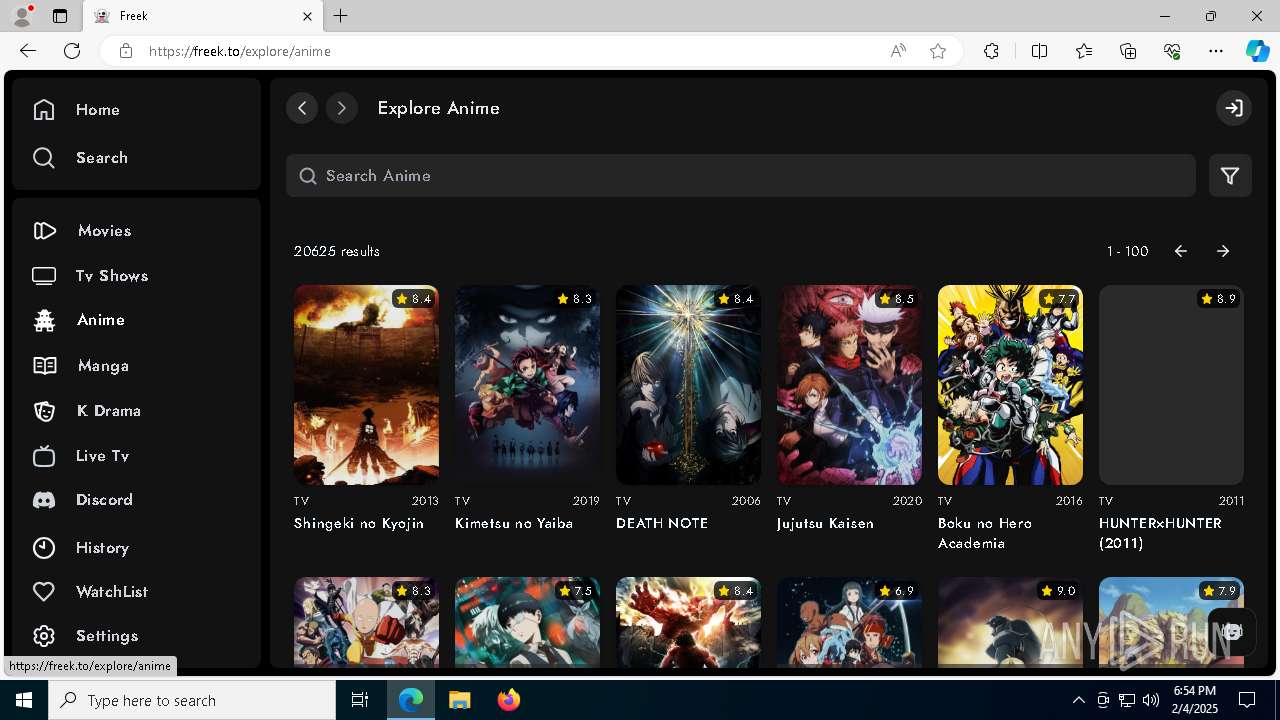Open the Settings gear icon

44,636
